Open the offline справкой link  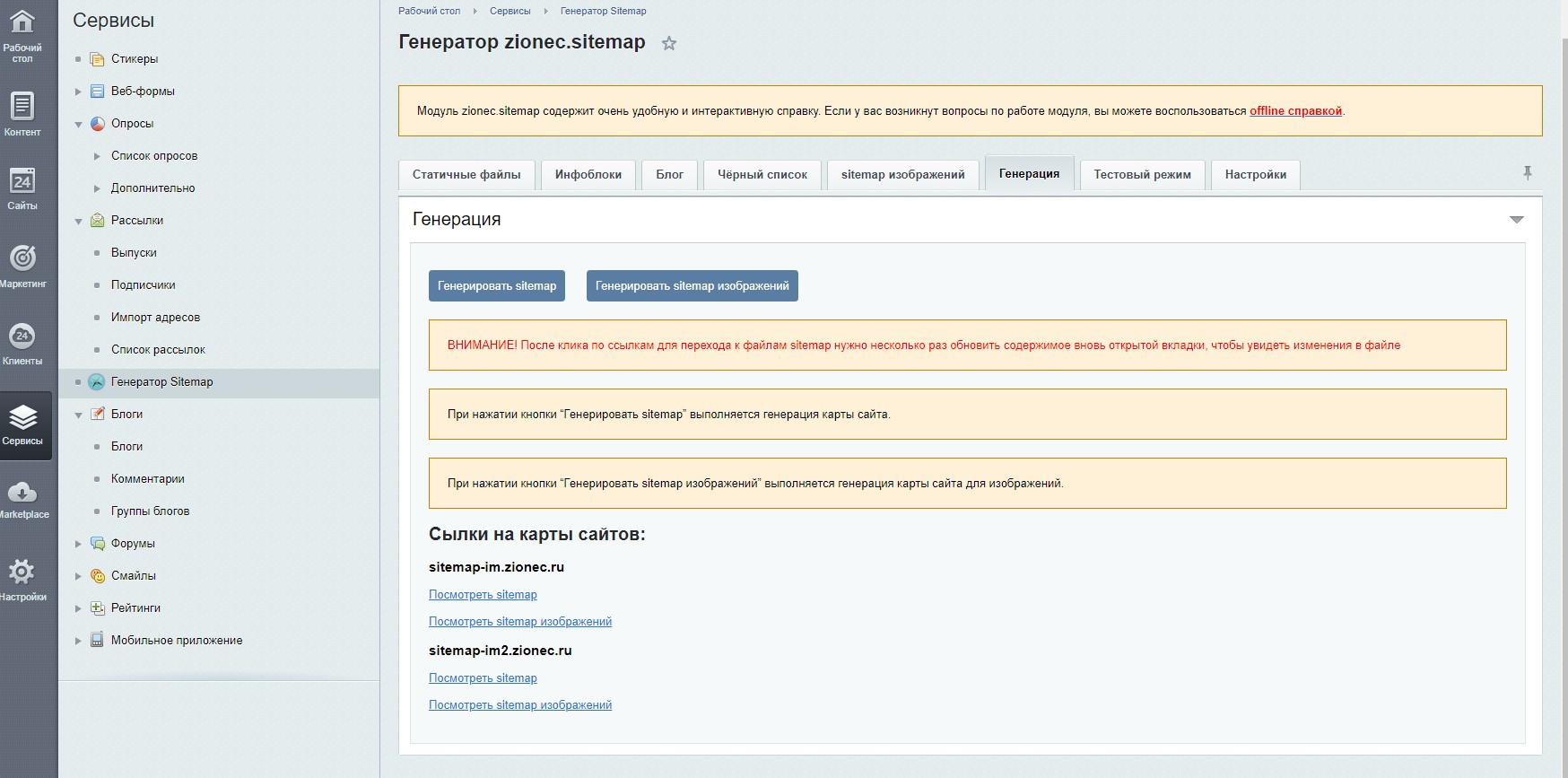click(x=1295, y=111)
